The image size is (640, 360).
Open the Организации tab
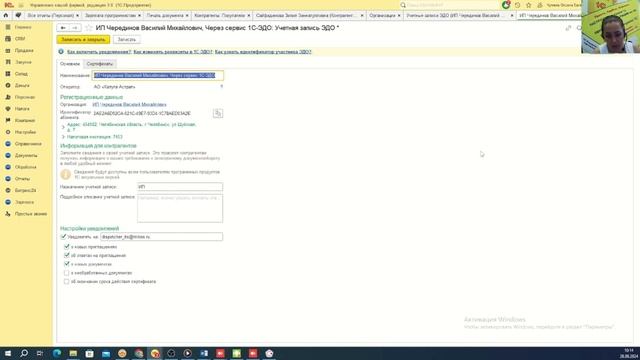click(x=382, y=16)
